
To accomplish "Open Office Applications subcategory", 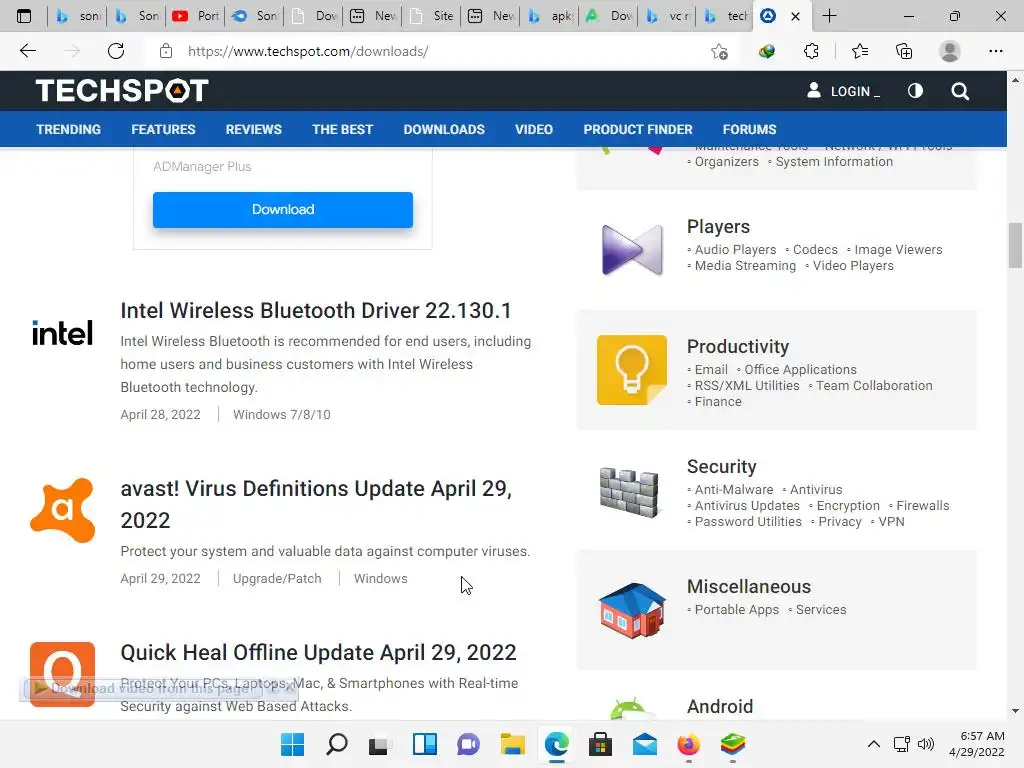I will click(800, 370).
